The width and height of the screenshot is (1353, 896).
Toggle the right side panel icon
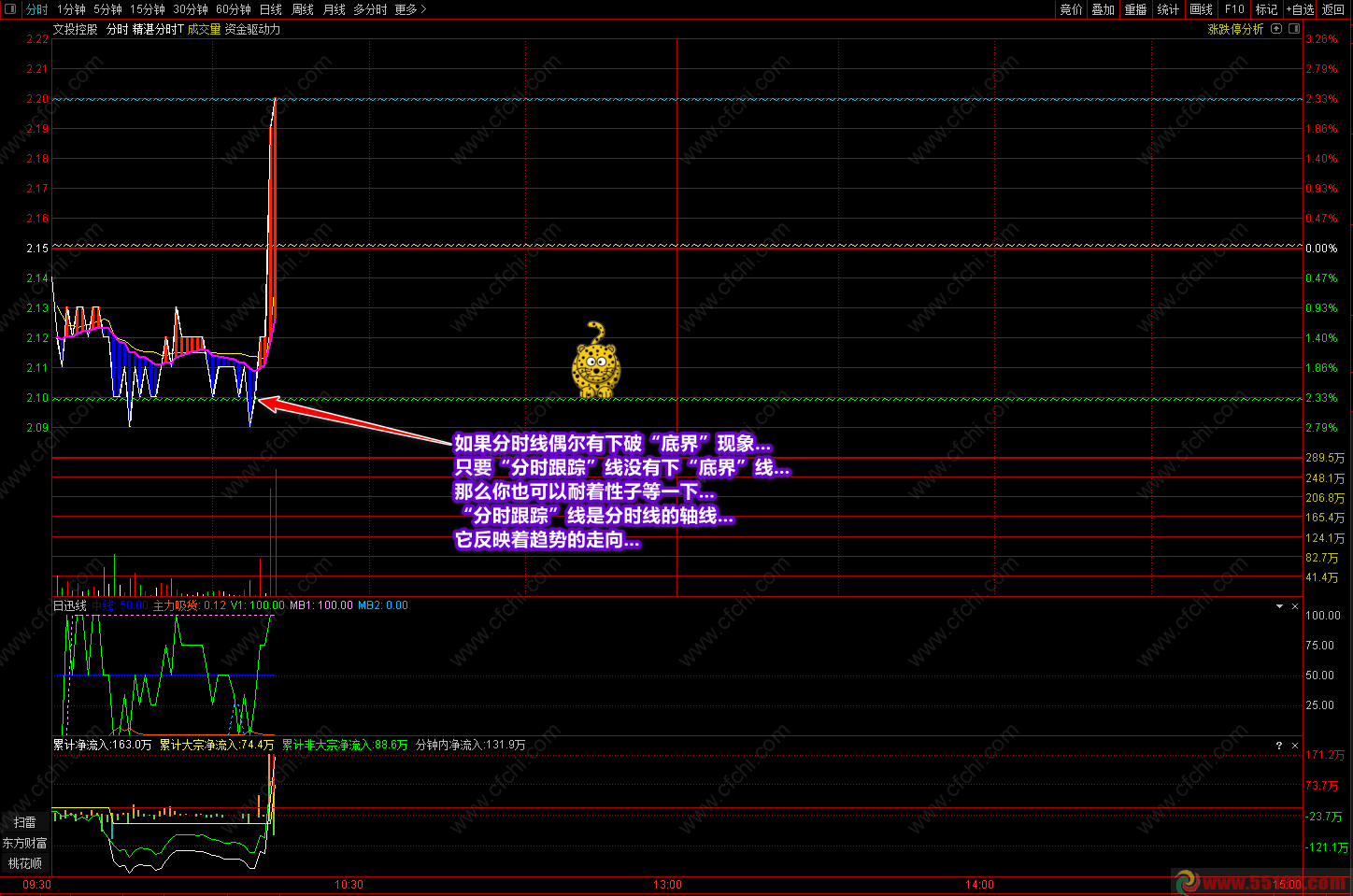1294,29
